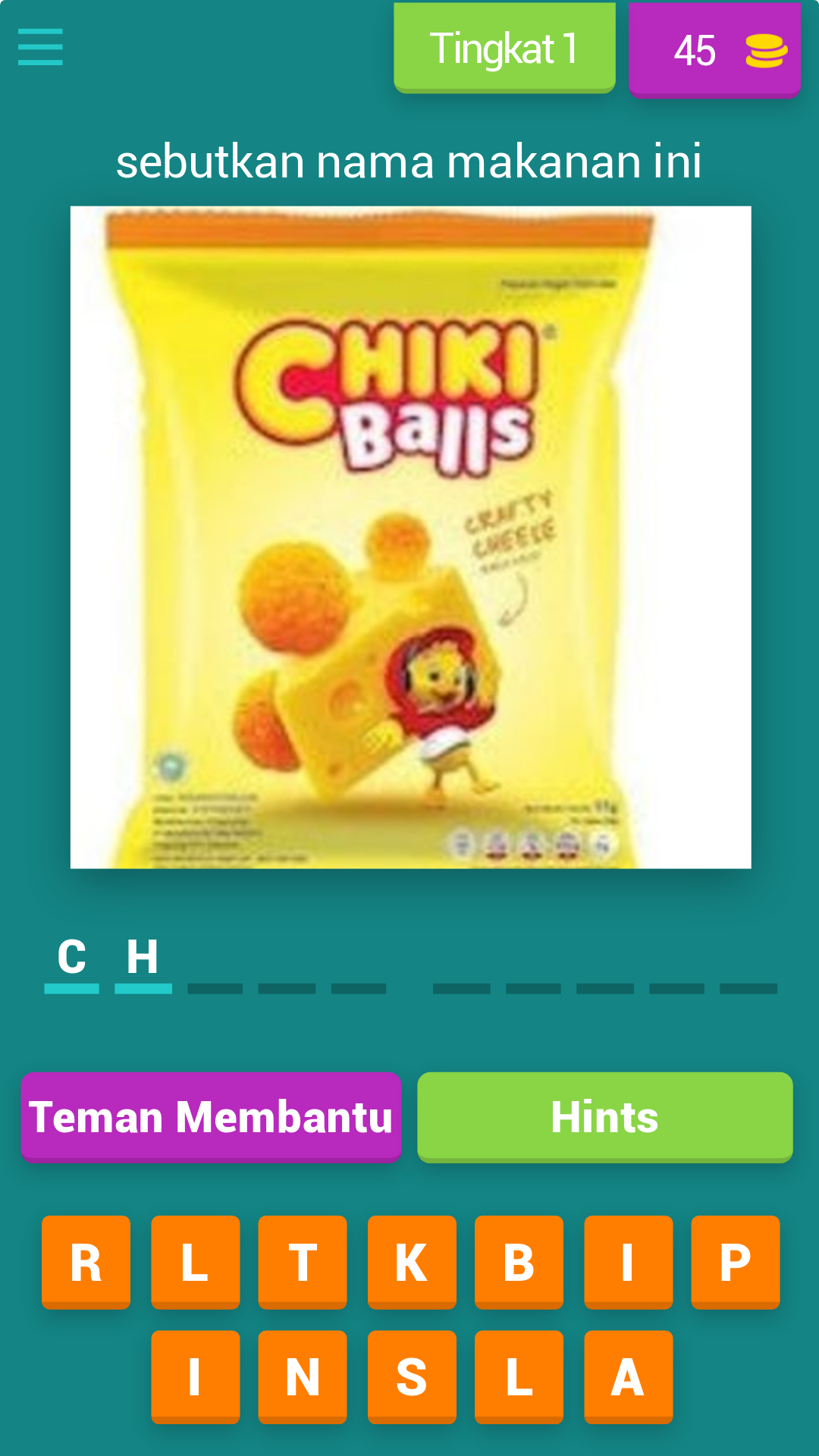Tap the Tingkat 1 level button
This screenshot has width=819, height=1456.
coord(504,48)
